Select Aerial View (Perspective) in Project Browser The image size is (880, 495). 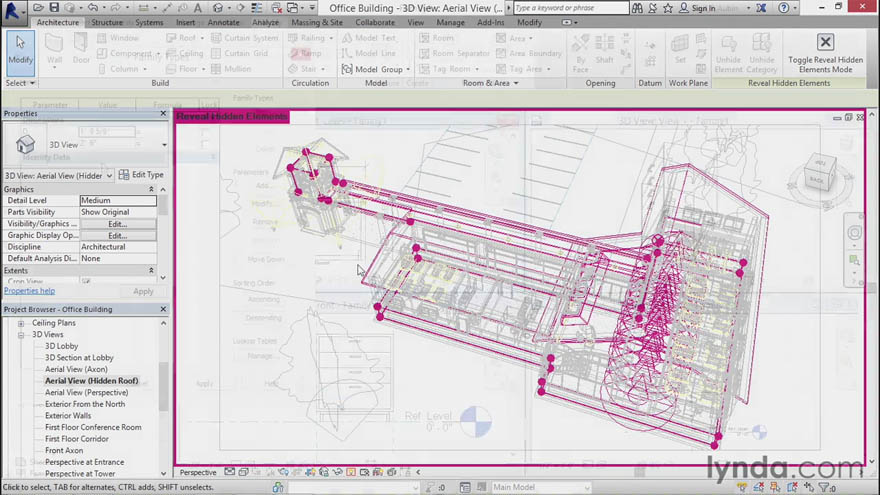pos(86,392)
